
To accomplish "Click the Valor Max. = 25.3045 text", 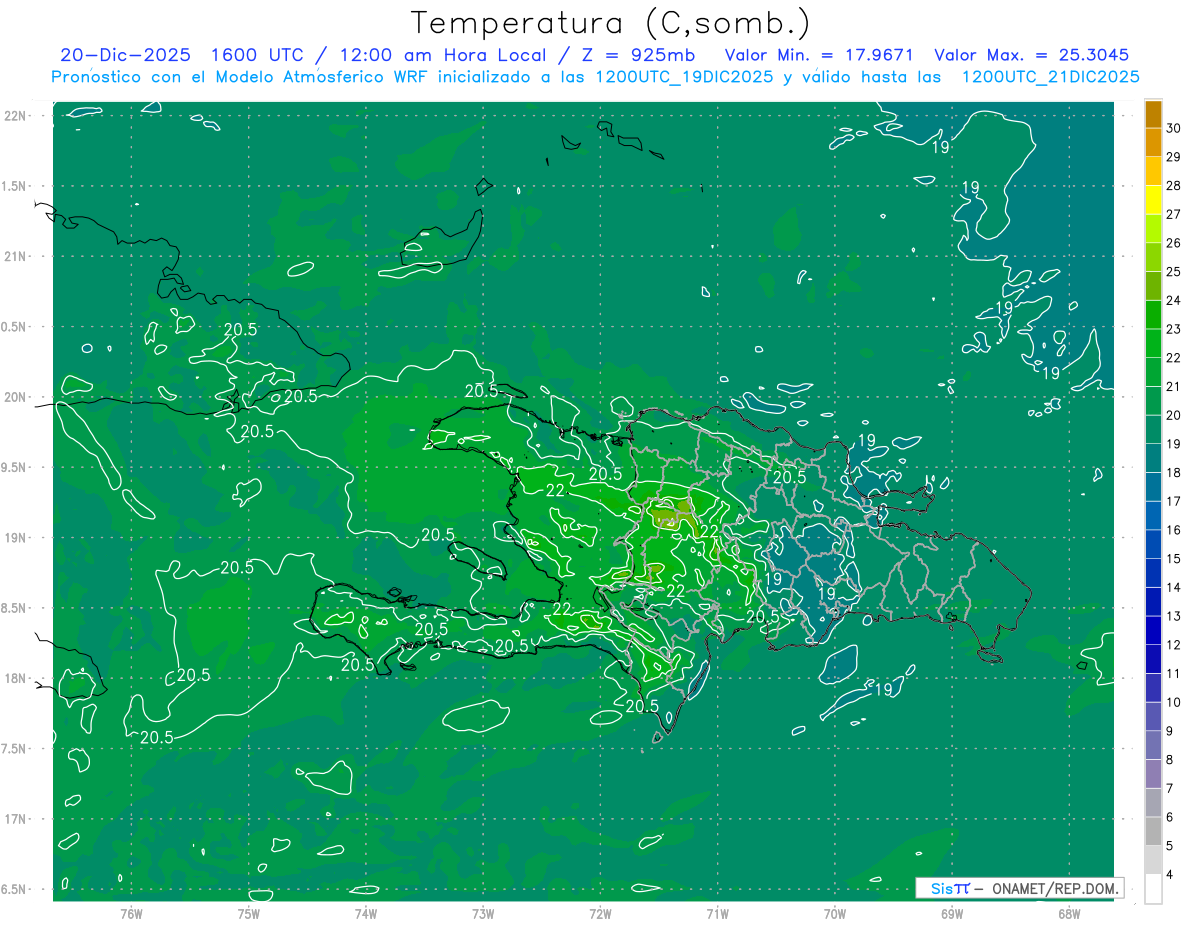I will coord(1032,55).
